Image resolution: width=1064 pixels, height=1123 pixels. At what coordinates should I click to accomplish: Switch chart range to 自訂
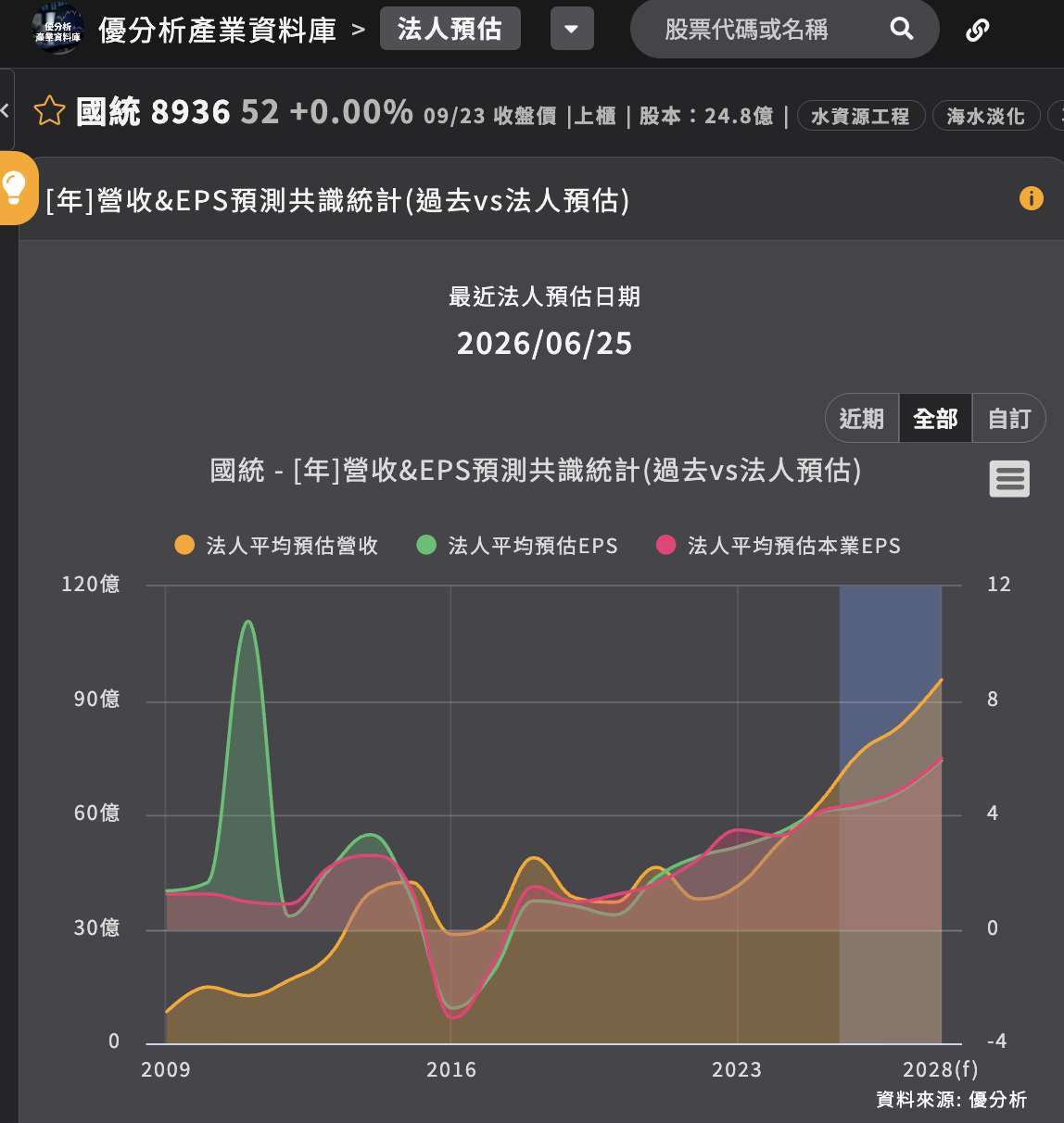1008,419
